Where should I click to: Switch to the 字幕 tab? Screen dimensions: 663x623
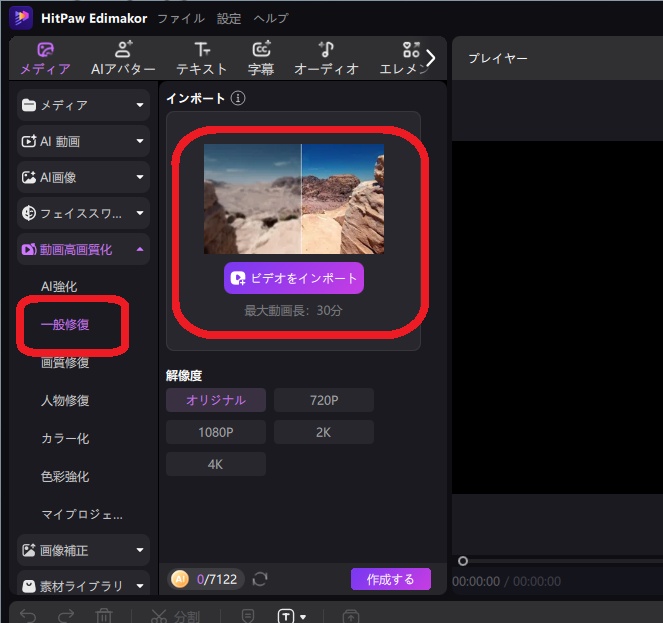pos(261,59)
